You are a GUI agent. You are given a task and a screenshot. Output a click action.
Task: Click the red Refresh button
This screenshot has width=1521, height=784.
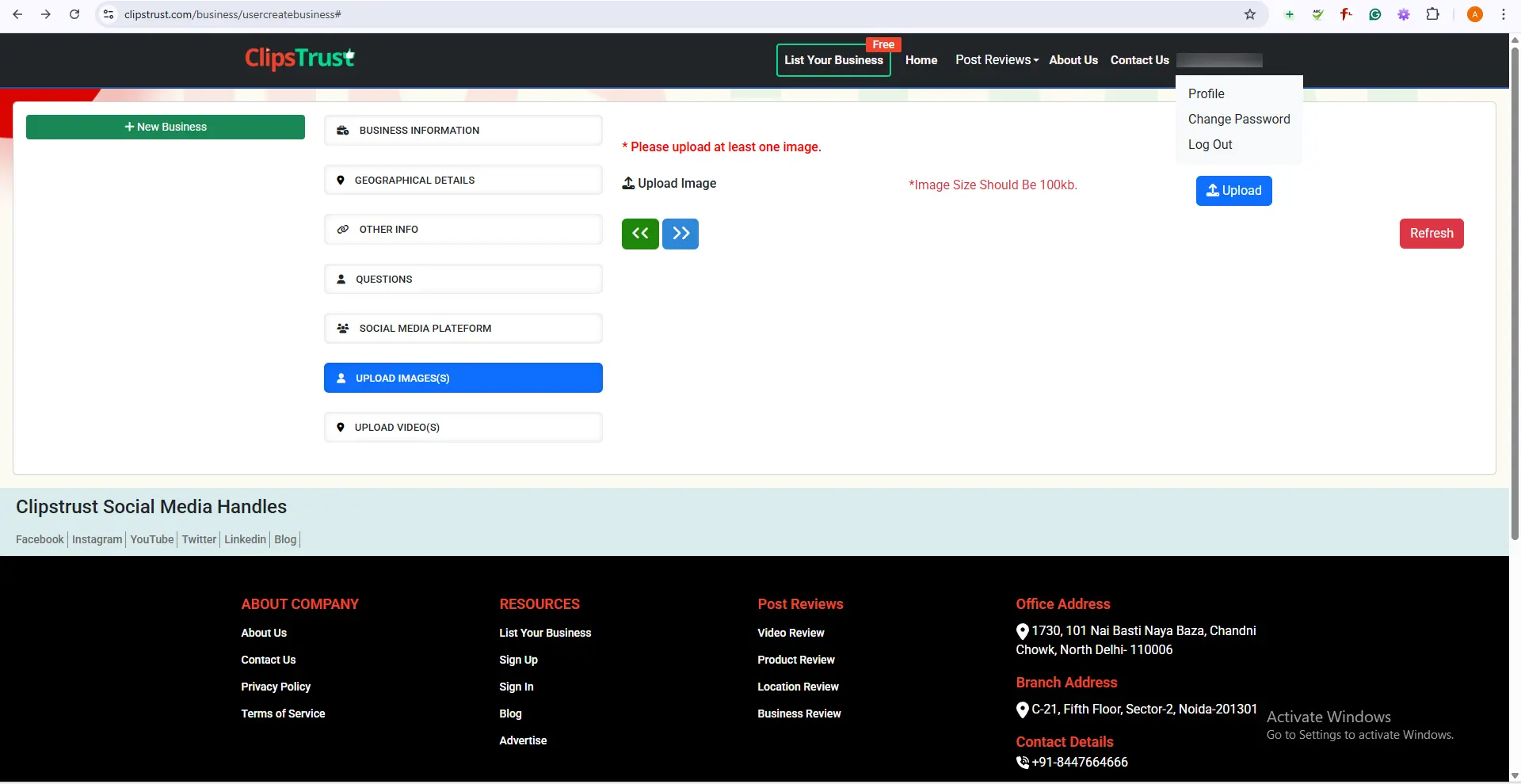1431,234
